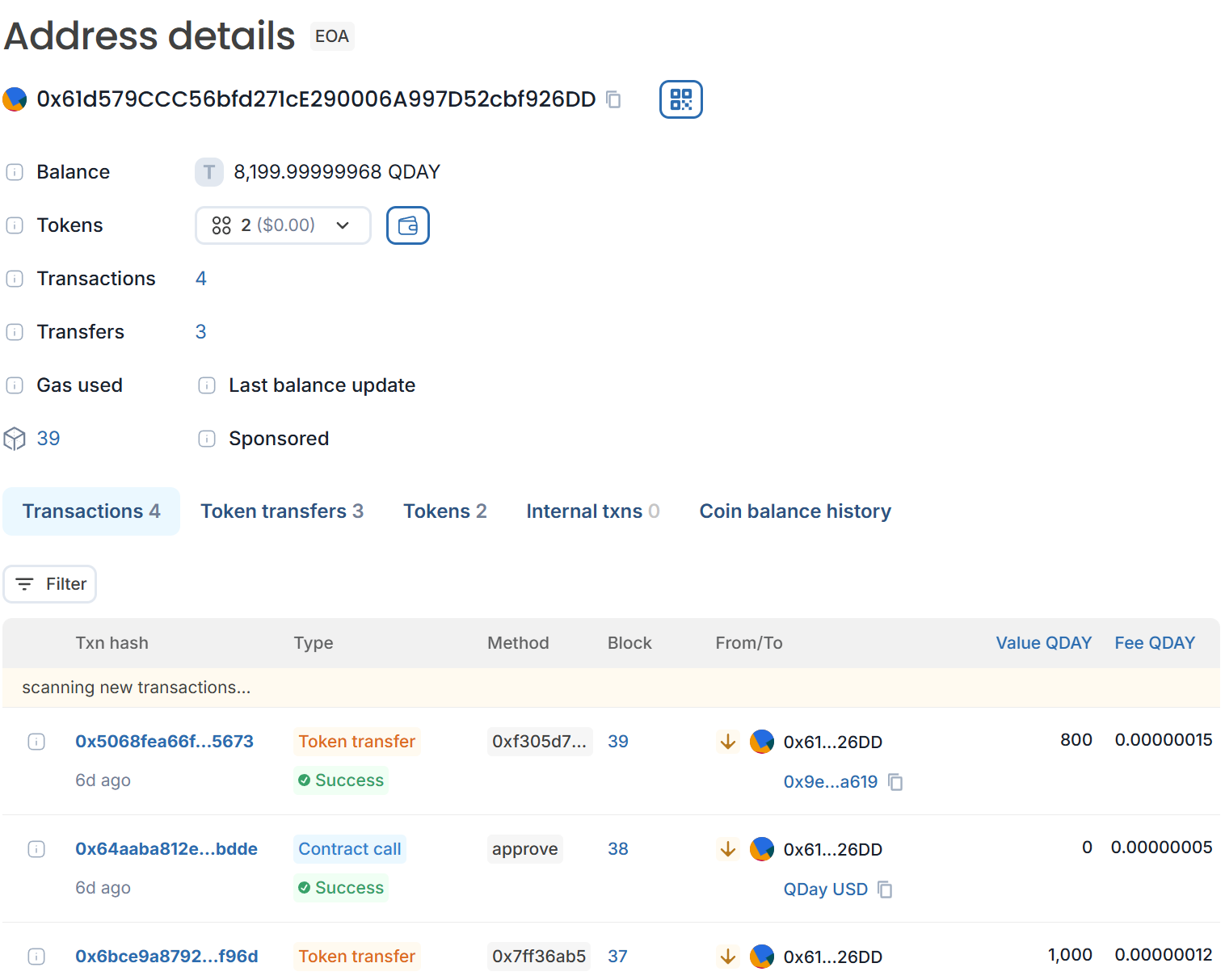The image size is (1225, 980).
Task: Click the value 1,000 cell
Action: pyautogui.click(x=1070, y=955)
